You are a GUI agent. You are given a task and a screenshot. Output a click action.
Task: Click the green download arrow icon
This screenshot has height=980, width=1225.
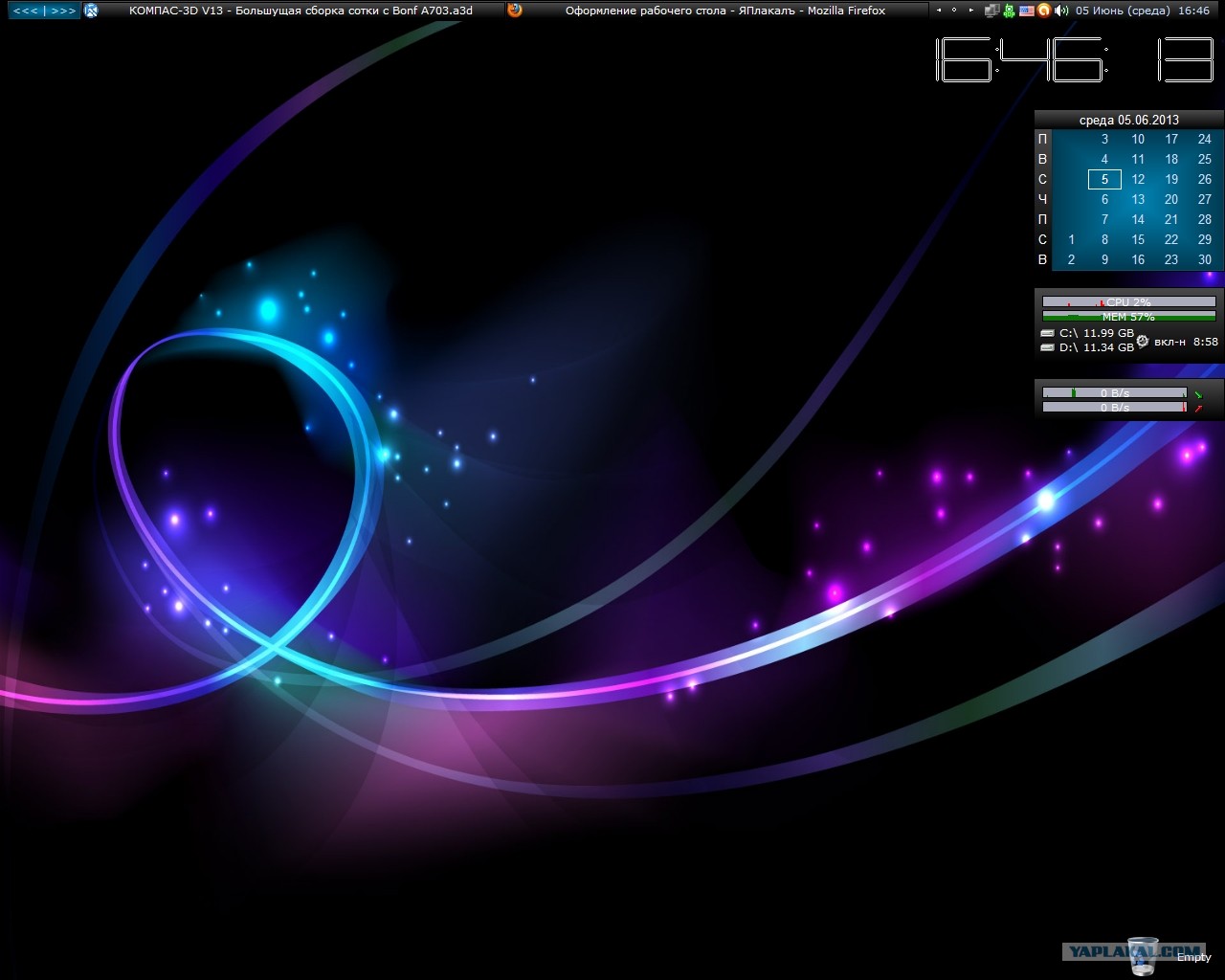[1197, 393]
